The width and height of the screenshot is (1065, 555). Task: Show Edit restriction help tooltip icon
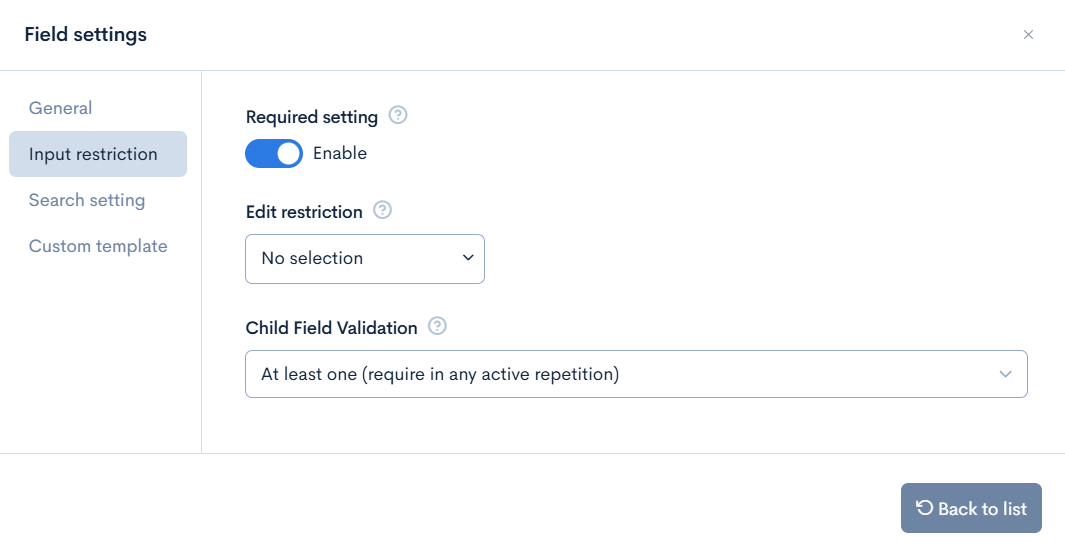(382, 210)
